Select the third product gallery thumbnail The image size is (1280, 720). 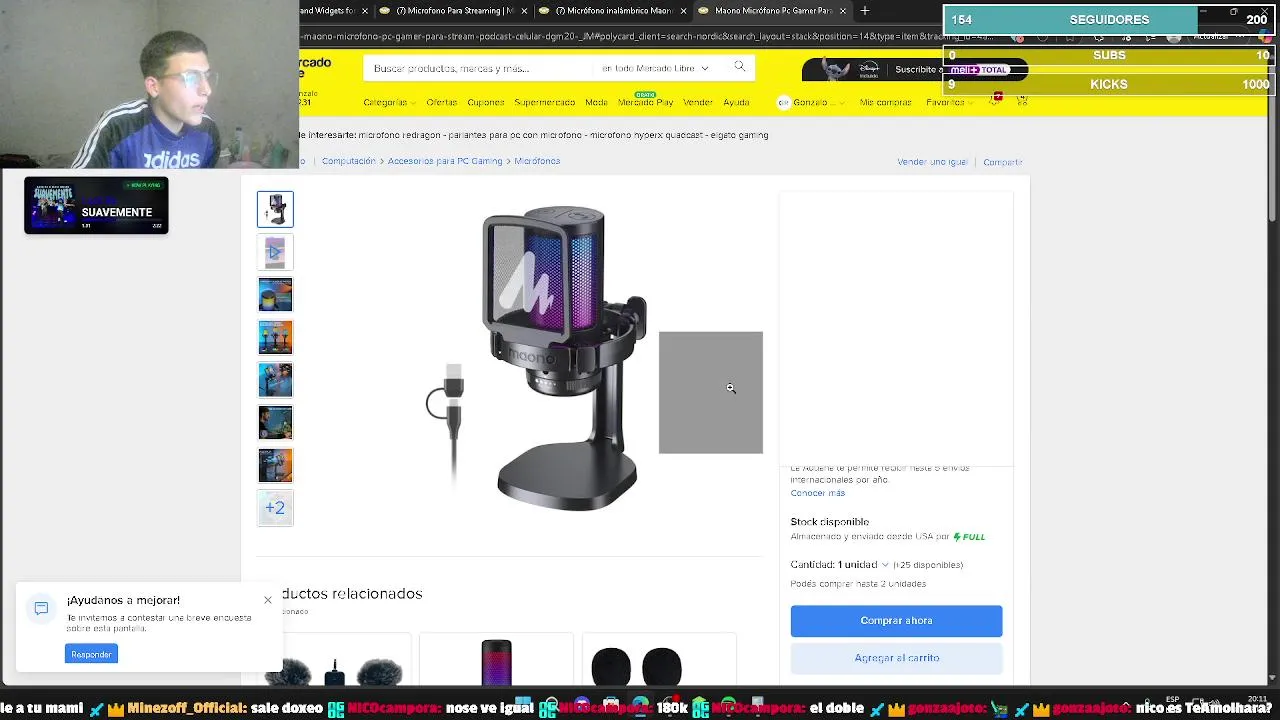(x=275, y=295)
